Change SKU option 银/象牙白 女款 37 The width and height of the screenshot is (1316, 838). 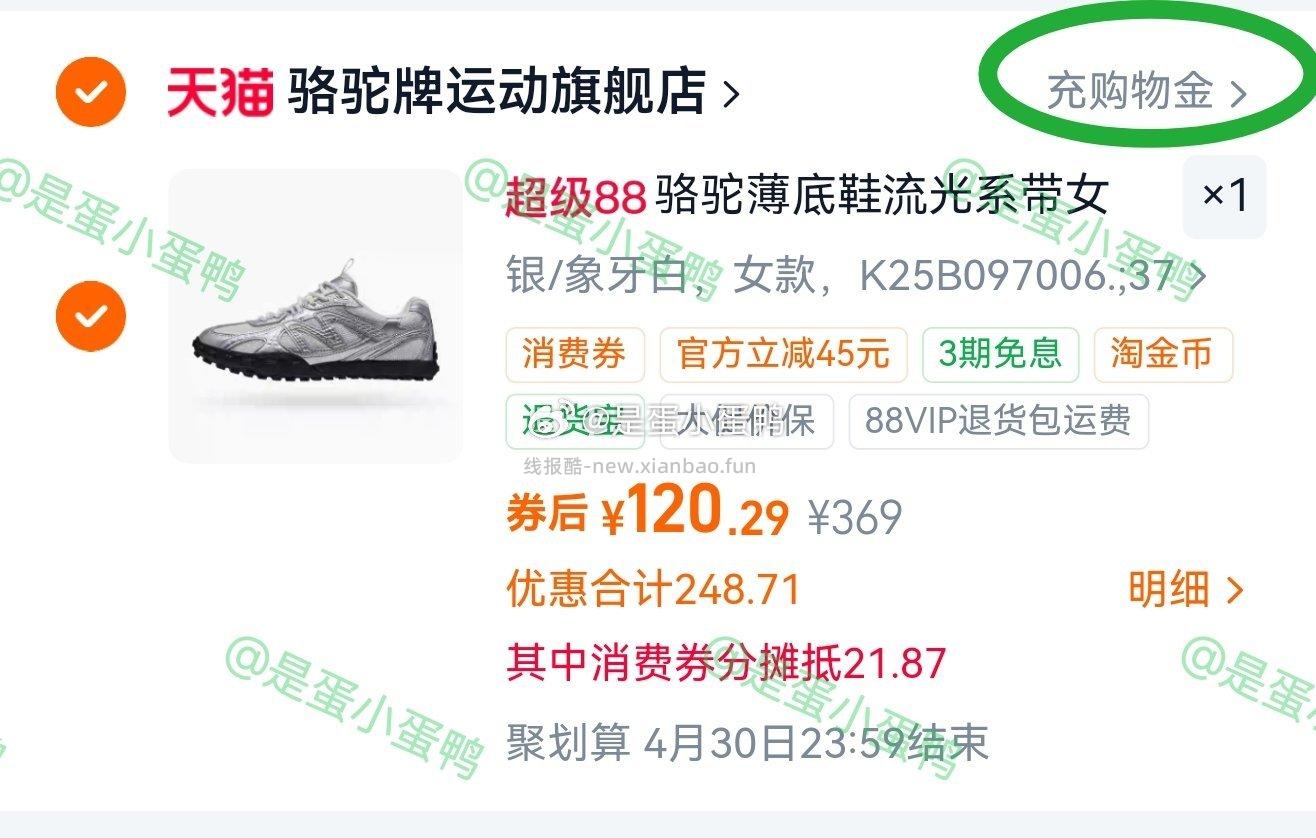pyautogui.click(x=855, y=277)
